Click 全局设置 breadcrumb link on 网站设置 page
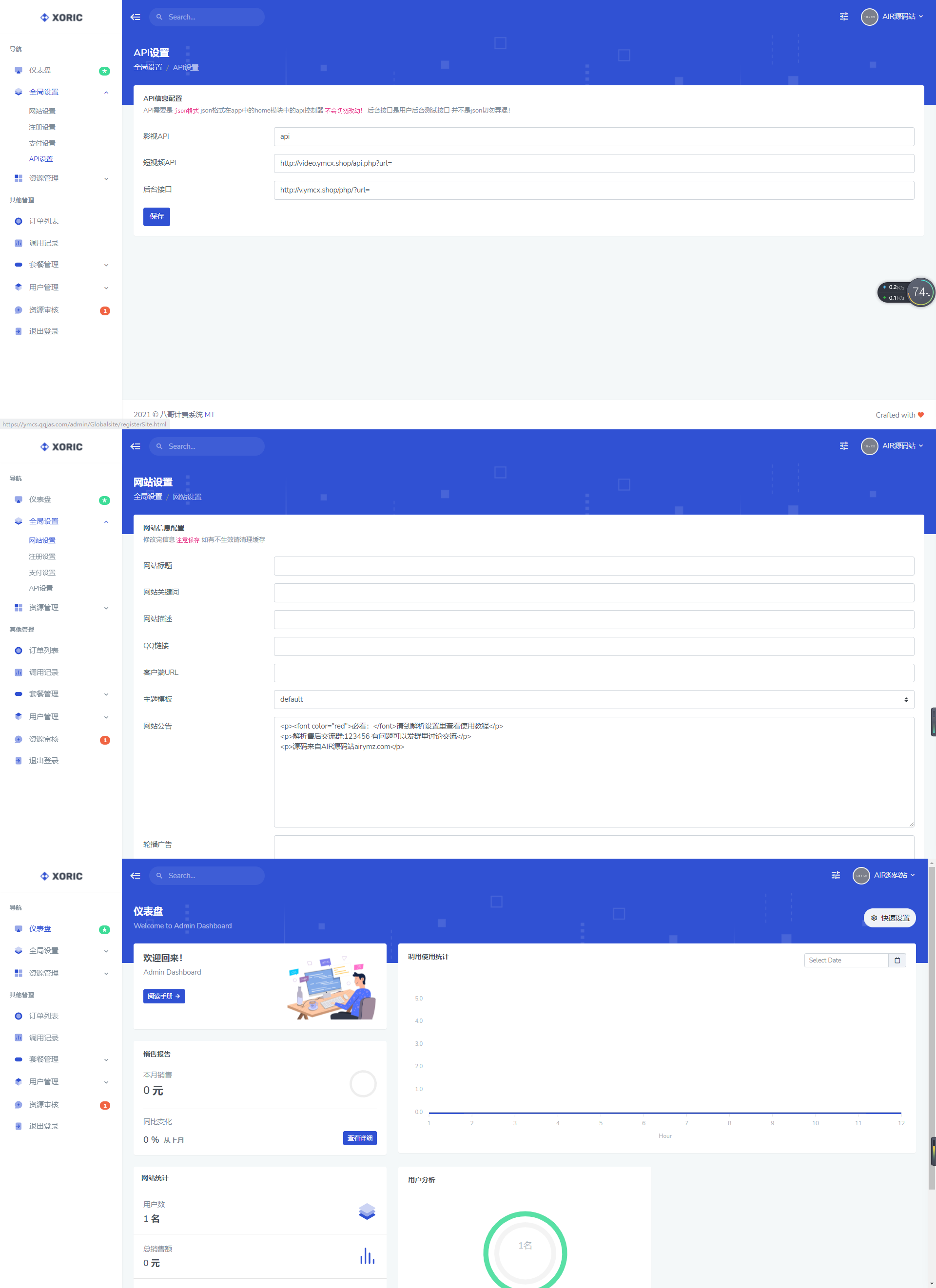 tap(148, 497)
